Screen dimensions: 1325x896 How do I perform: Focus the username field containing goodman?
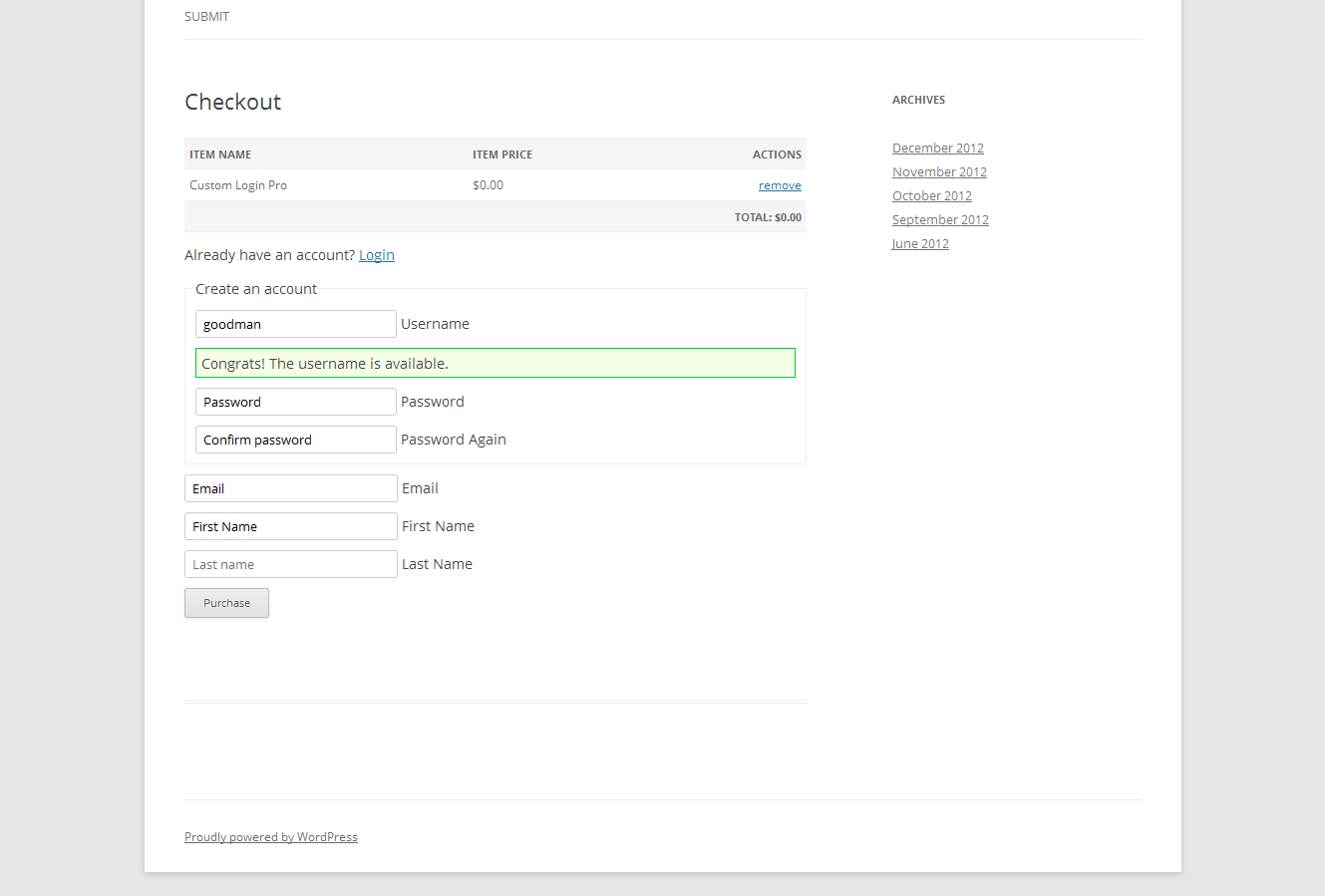click(x=295, y=324)
